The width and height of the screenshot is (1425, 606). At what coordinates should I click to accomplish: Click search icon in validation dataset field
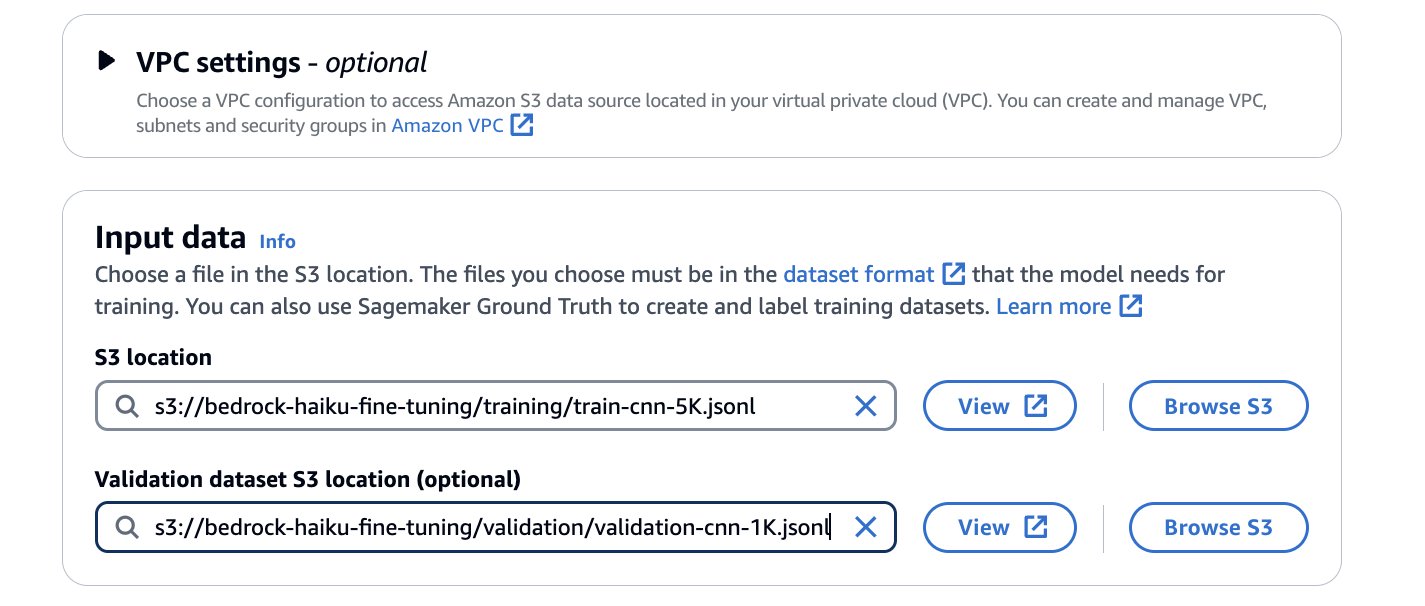(x=126, y=527)
